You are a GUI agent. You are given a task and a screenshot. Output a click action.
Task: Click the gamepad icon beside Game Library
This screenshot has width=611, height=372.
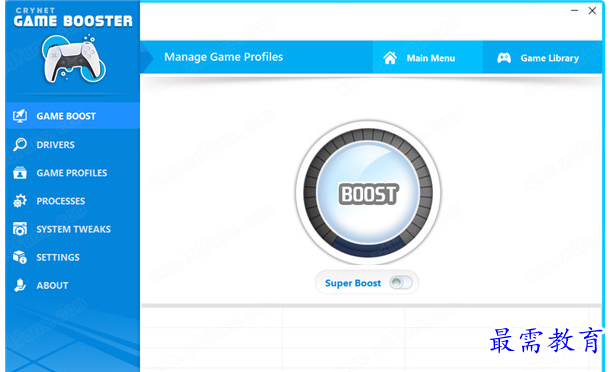click(504, 58)
